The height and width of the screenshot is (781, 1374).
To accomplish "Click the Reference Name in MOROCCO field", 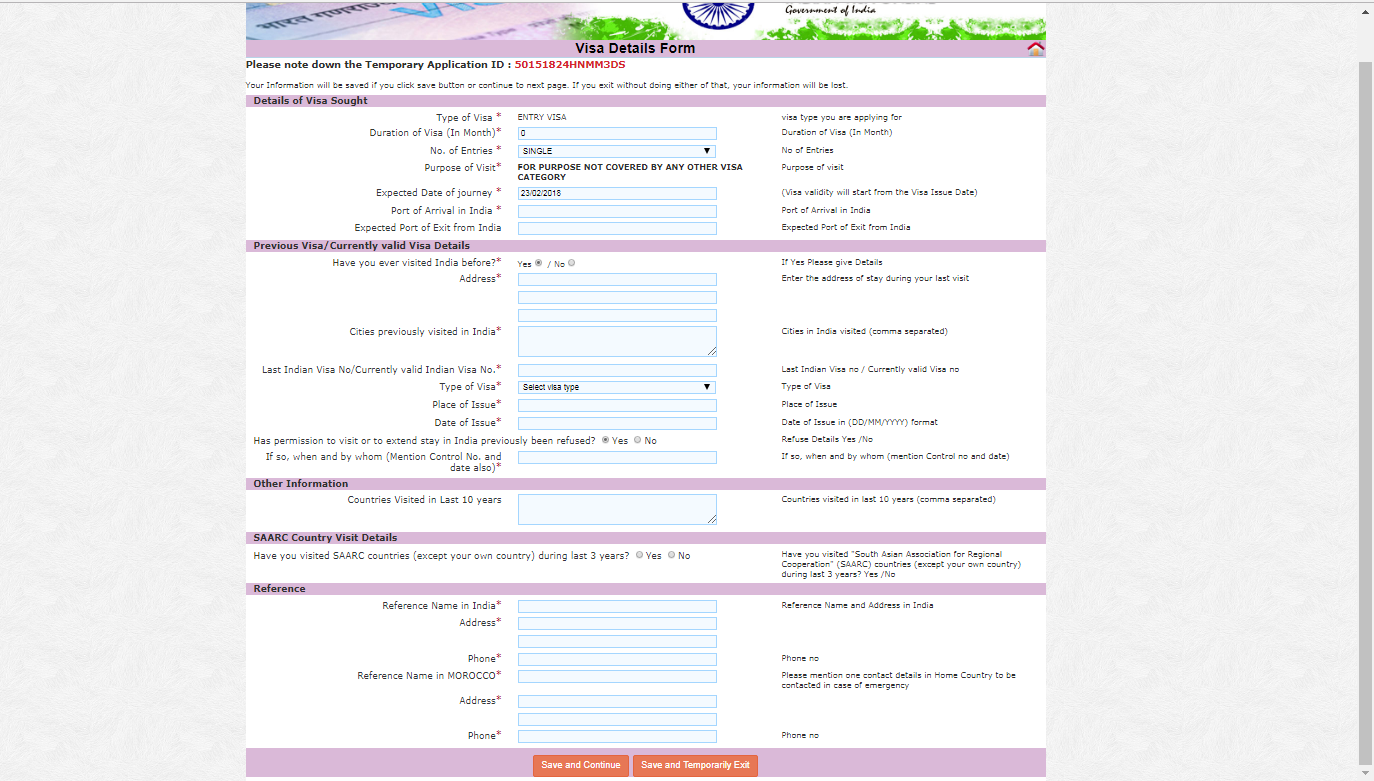I will pos(616,676).
